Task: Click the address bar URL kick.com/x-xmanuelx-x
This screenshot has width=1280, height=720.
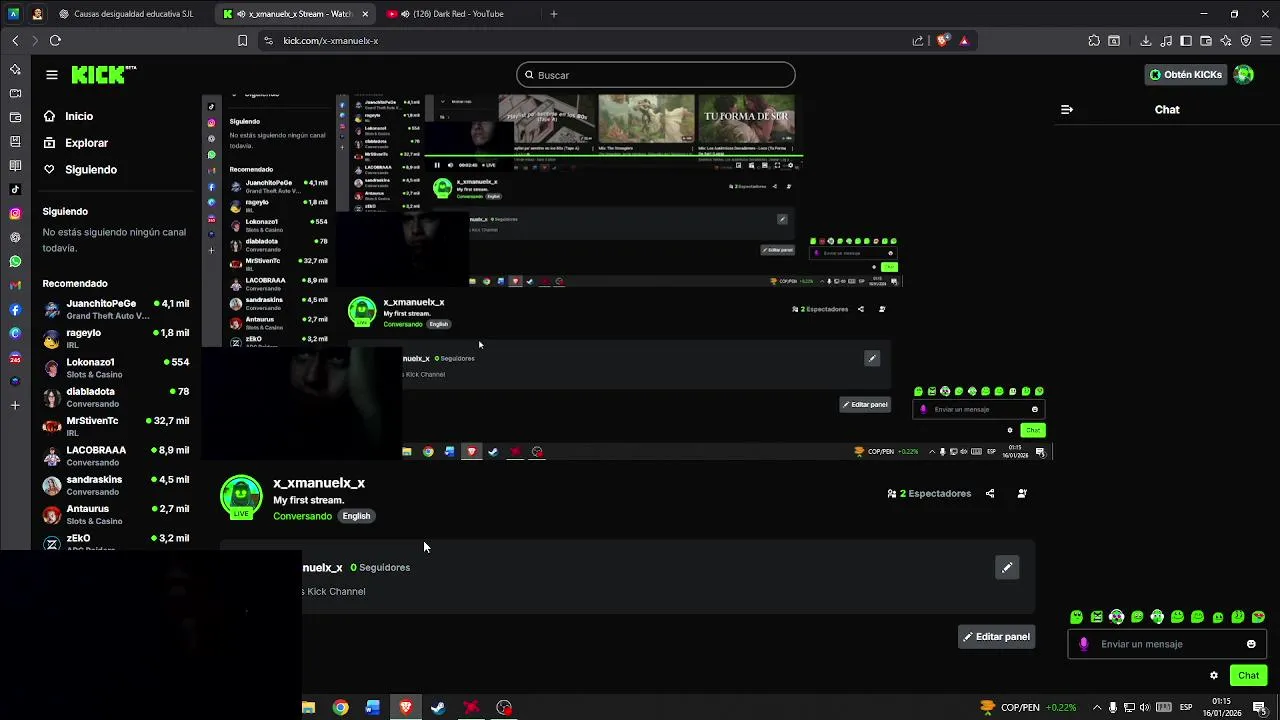Action: [x=330, y=41]
